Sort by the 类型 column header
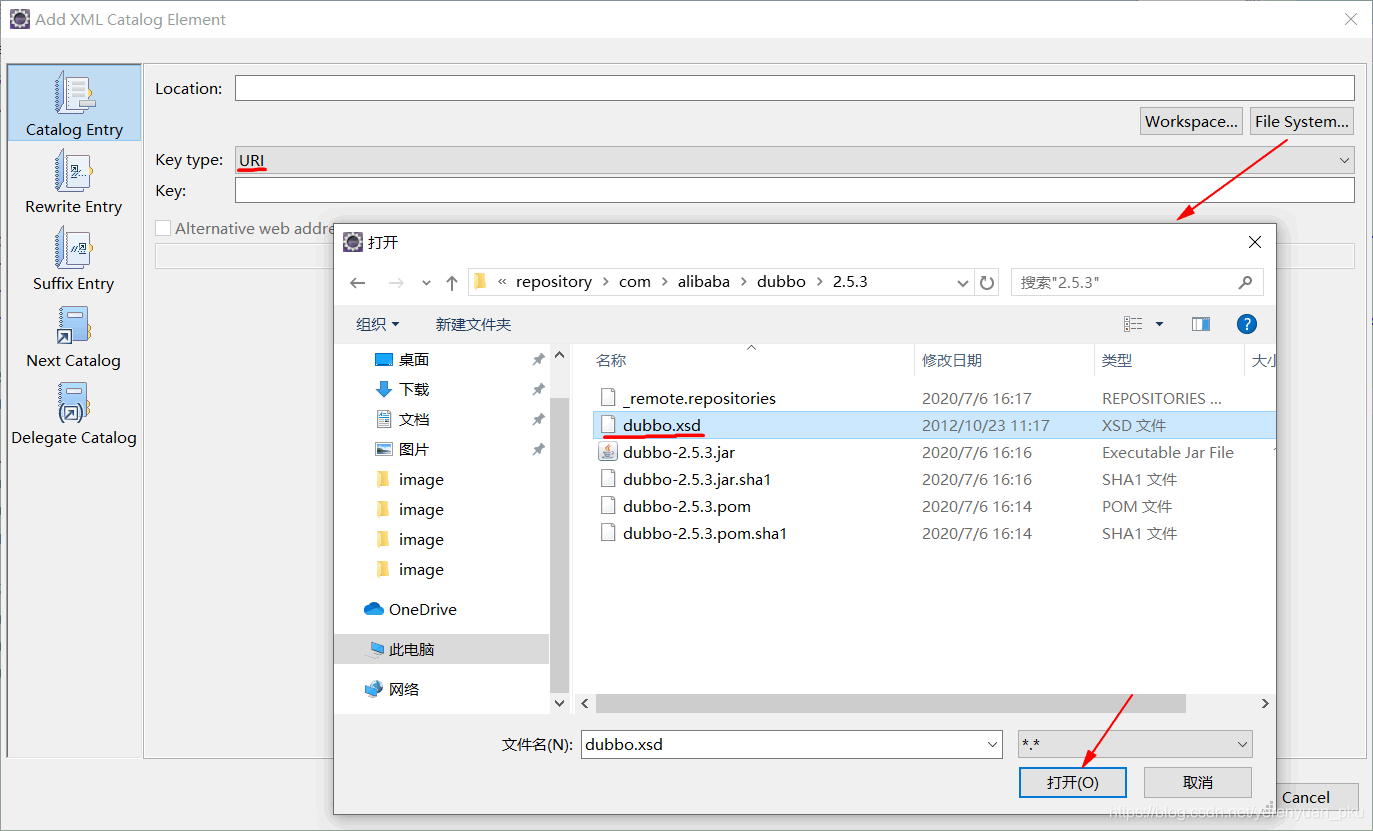The width and height of the screenshot is (1373, 831). [x=1117, y=360]
